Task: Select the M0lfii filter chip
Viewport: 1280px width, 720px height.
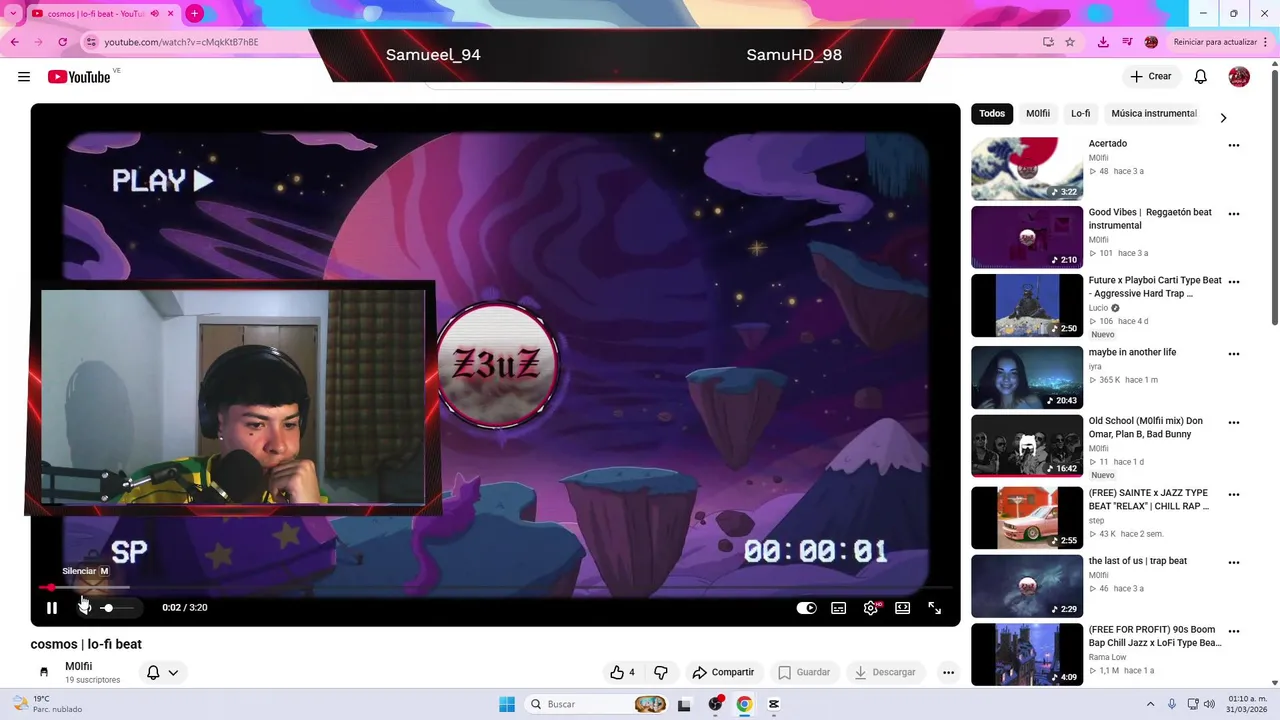Action: [1038, 113]
